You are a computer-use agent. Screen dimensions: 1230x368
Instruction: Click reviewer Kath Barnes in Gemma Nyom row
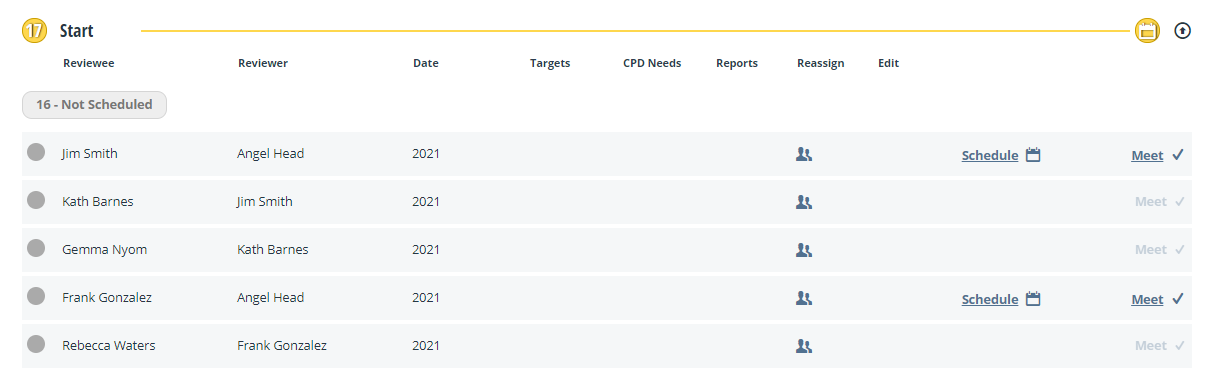[273, 250]
